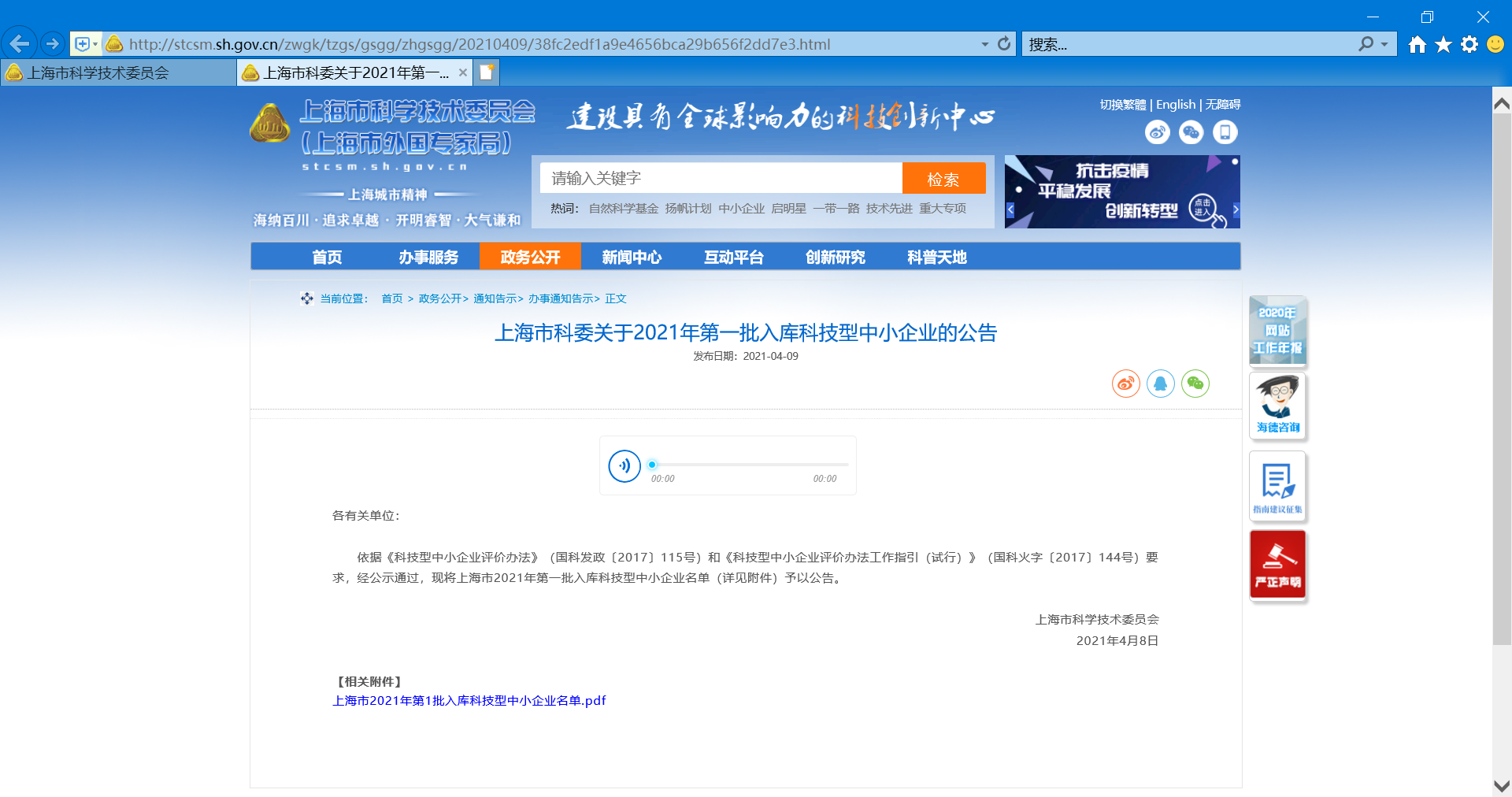Open browser Home icon
The image size is (1512, 797).
(1417, 44)
